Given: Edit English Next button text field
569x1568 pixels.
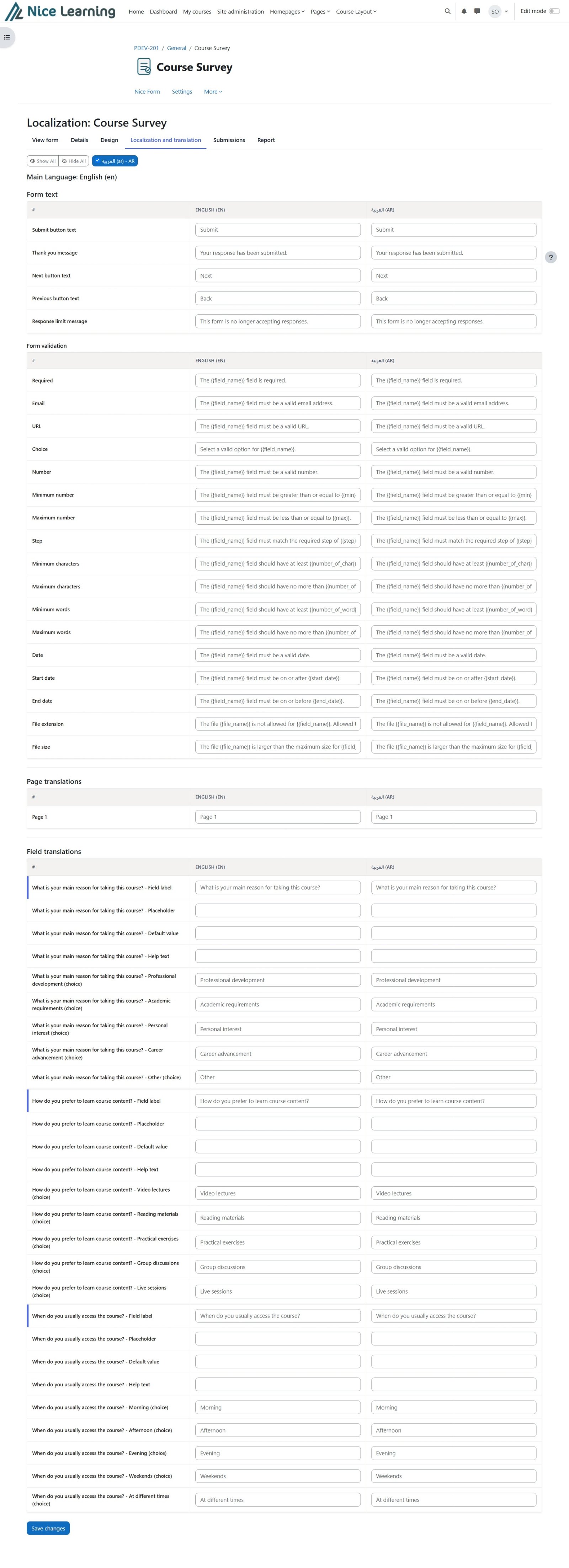Looking at the screenshot, I should click(278, 276).
